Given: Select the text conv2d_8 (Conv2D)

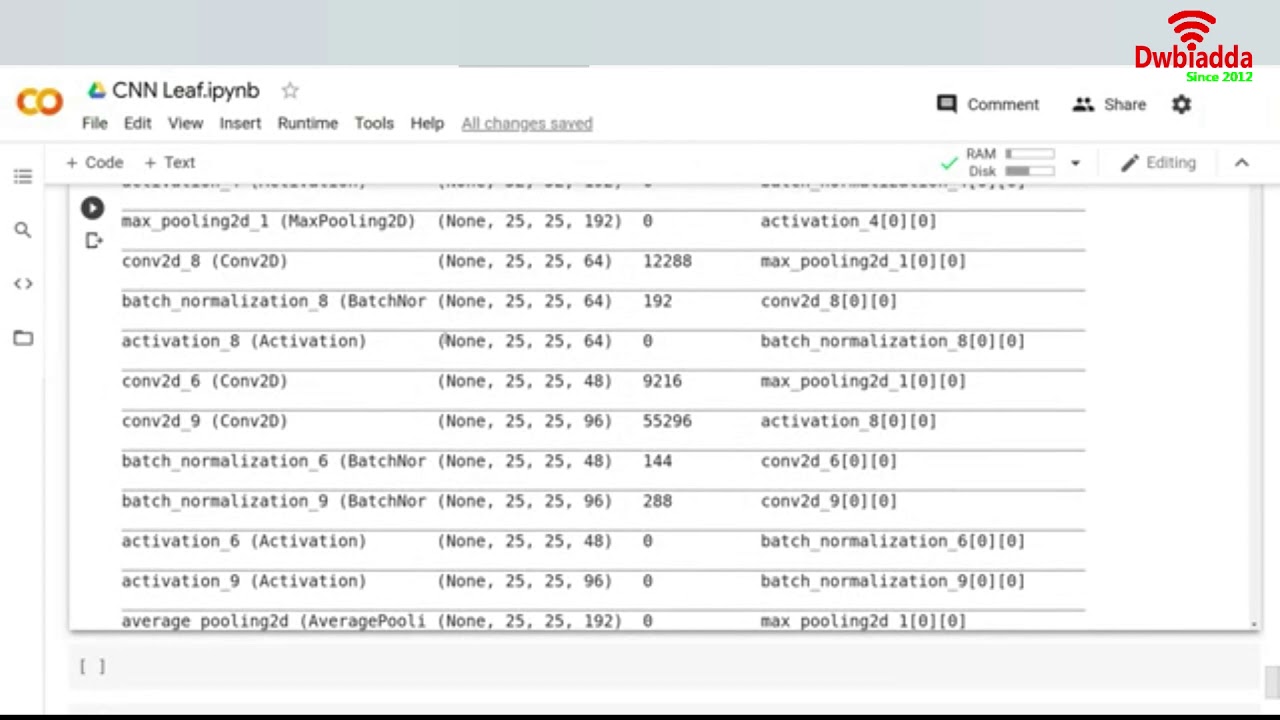Looking at the screenshot, I should 204,261.
